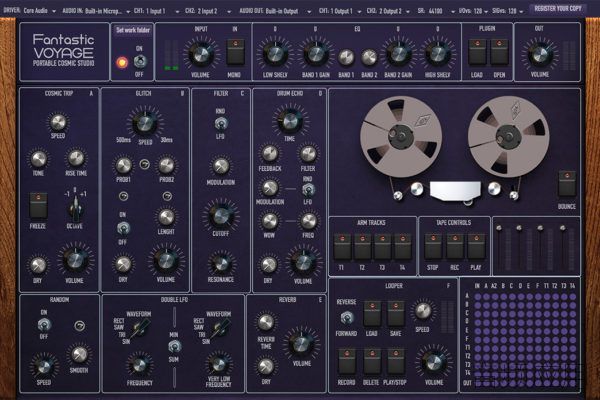The width and height of the screenshot is (600, 400).
Task: Click the PLUGIN LOAD button
Action: 477,51
